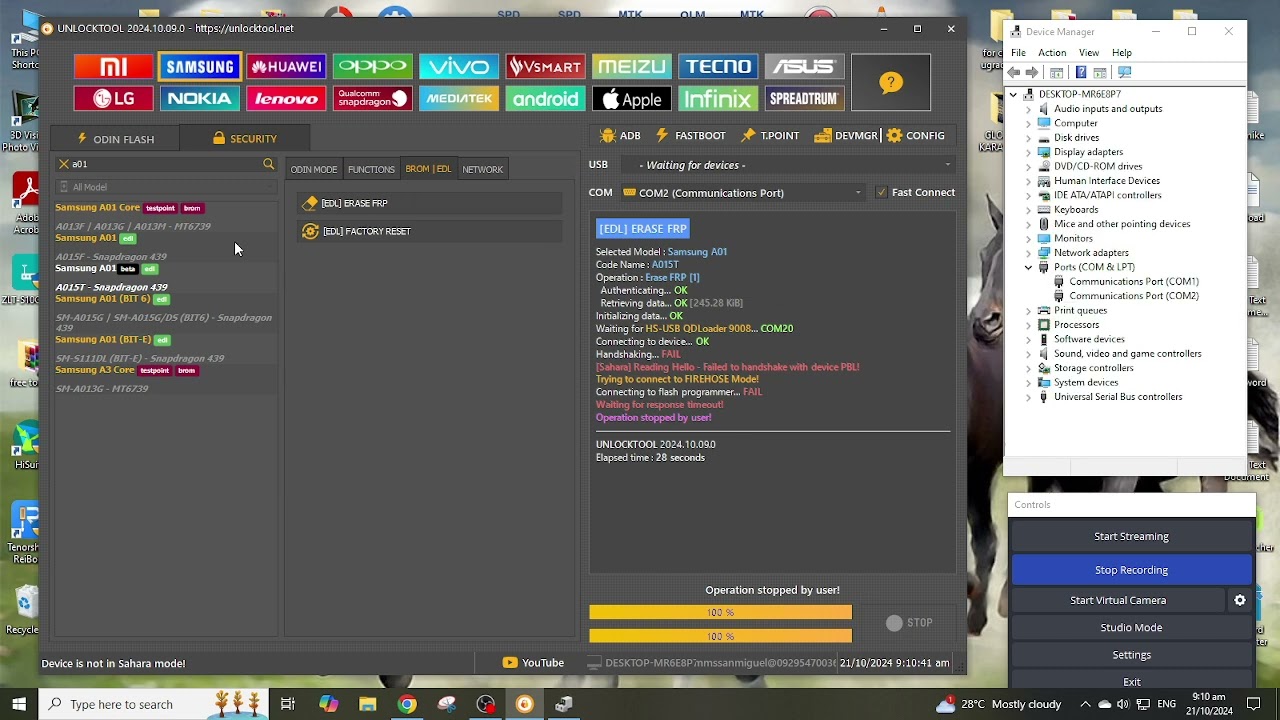Open Task View on the taskbar
Image resolution: width=1280 pixels, height=720 pixels.
tap(288, 704)
